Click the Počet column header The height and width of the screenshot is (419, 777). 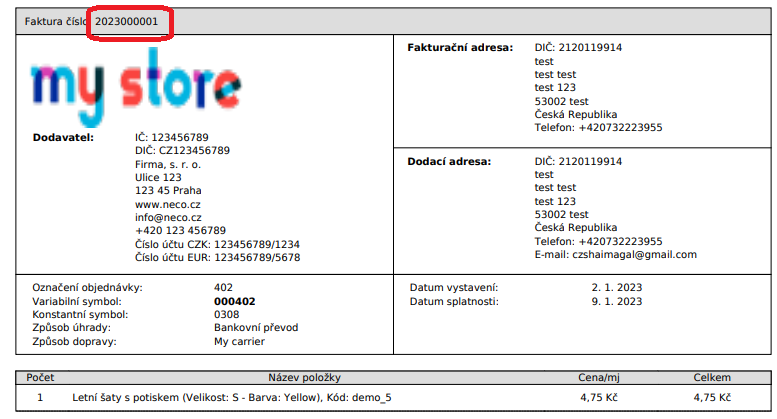pyautogui.click(x=40, y=378)
